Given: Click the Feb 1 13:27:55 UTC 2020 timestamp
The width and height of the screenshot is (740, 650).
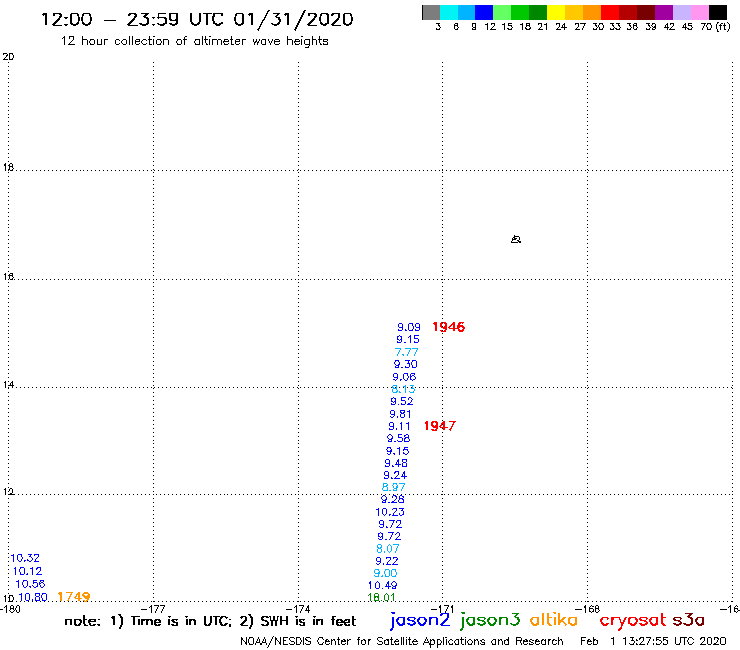Looking at the screenshot, I should (653, 641).
